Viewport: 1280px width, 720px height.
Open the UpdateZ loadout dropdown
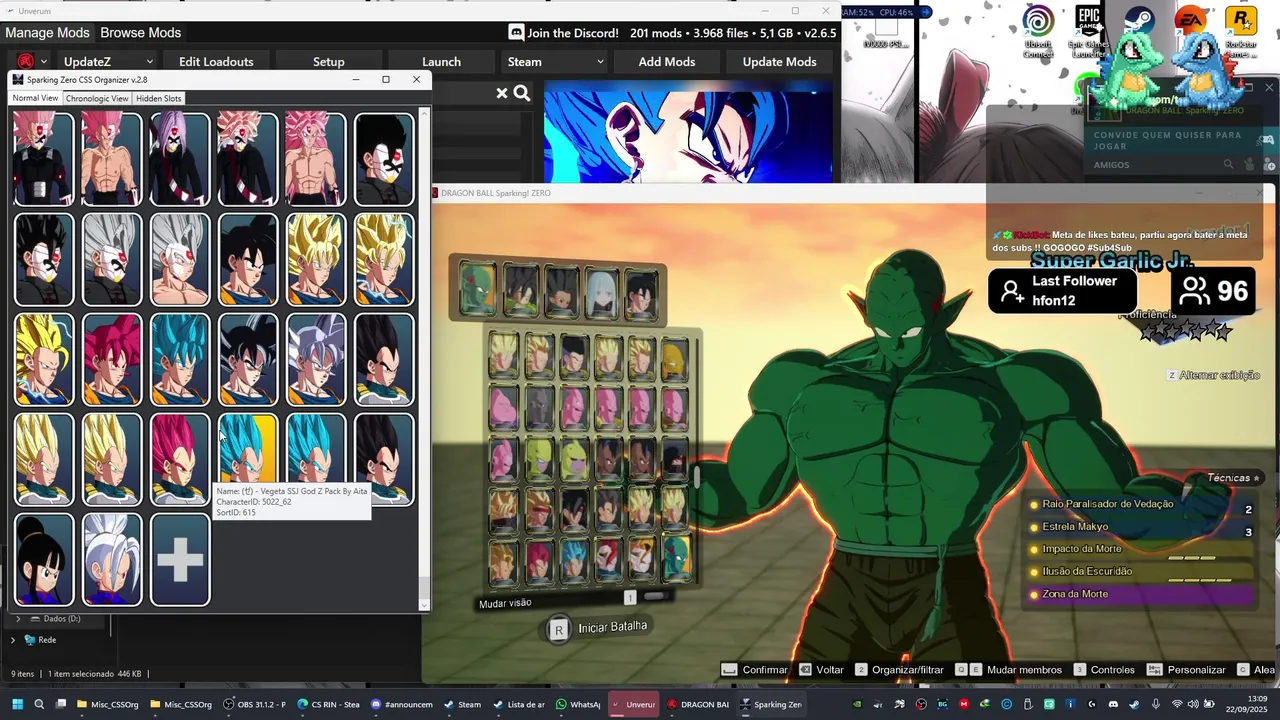tap(107, 62)
